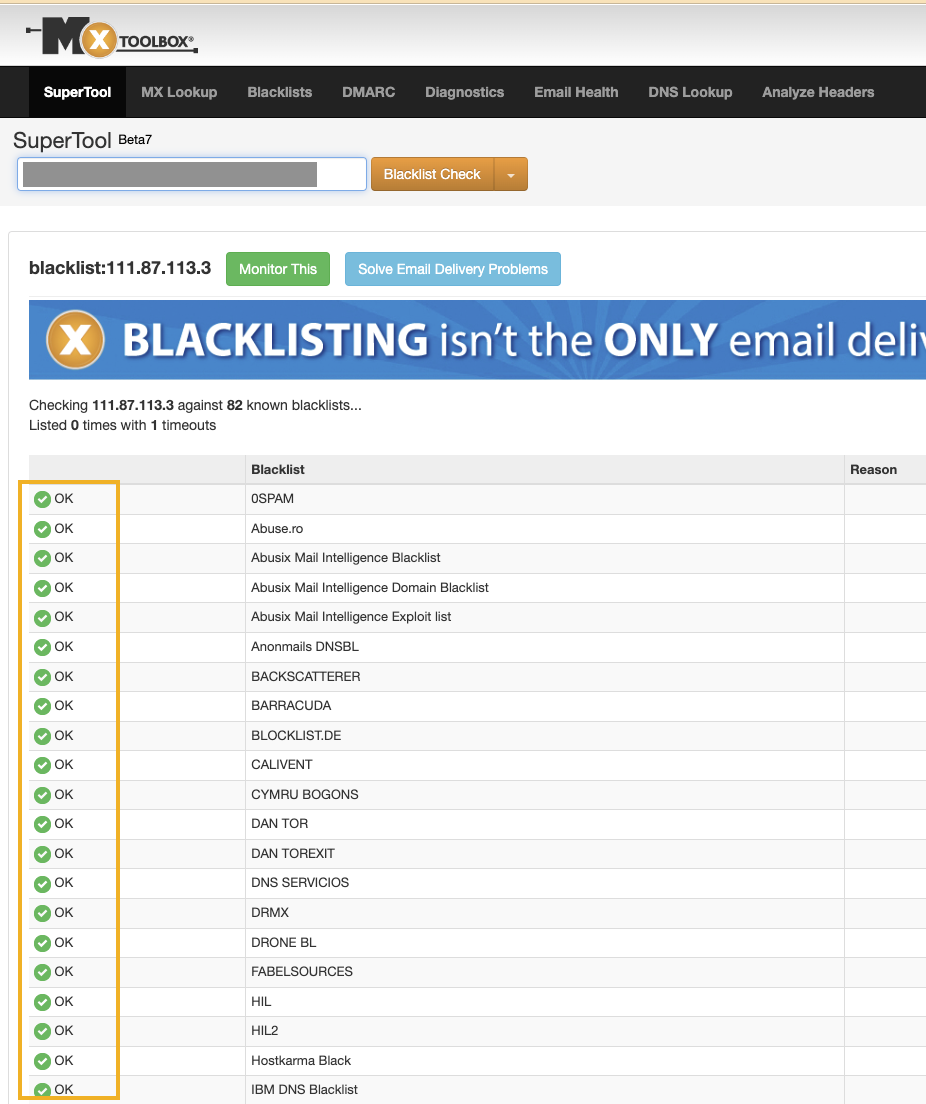Open the blacklisting email delivery banner
Image resolution: width=926 pixels, height=1104 pixels.
tap(477, 340)
